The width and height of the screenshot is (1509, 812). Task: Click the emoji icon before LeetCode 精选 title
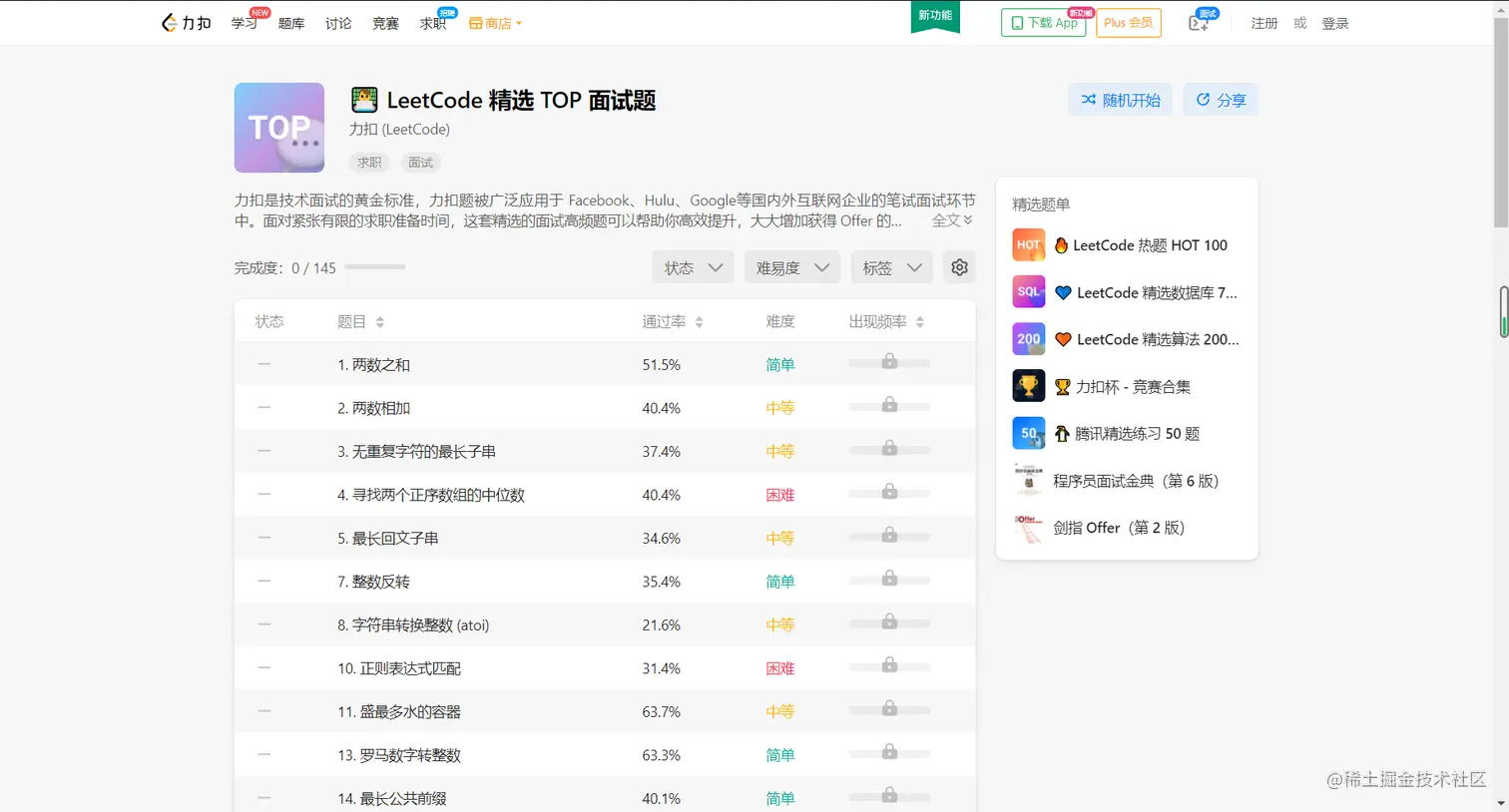(x=364, y=100)
